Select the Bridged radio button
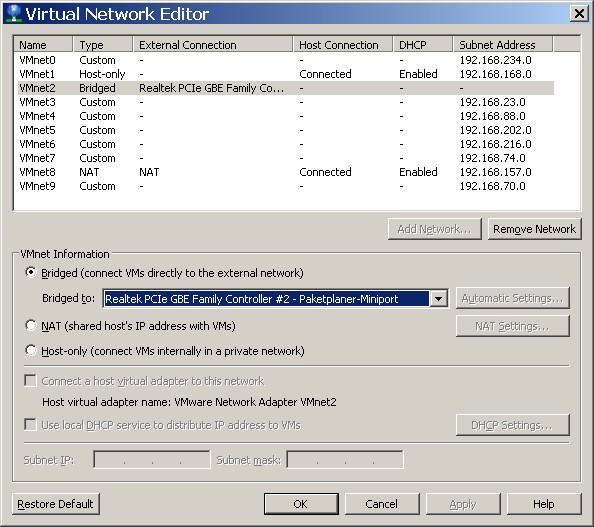This screenshot has height=527, width=594. [x=31, y=272]
